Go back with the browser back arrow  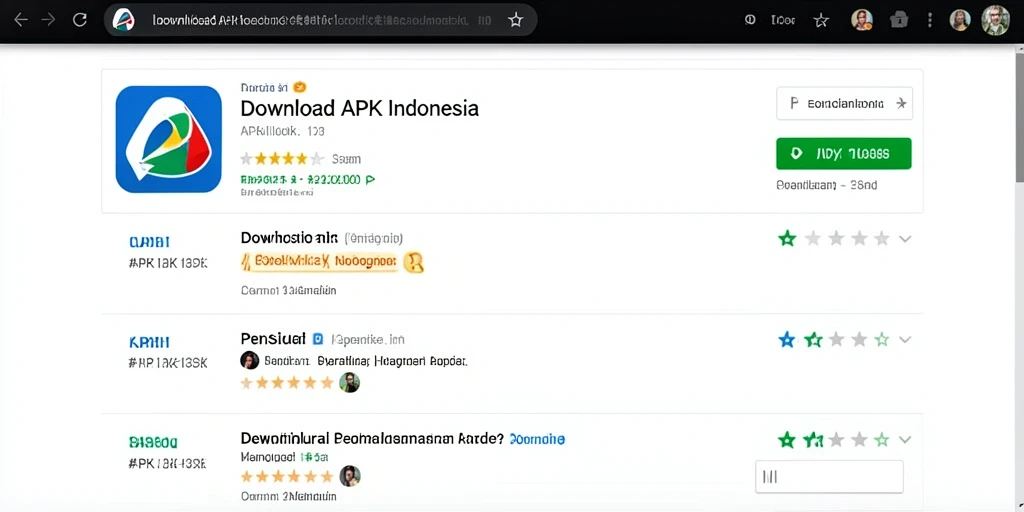(21, 20)
